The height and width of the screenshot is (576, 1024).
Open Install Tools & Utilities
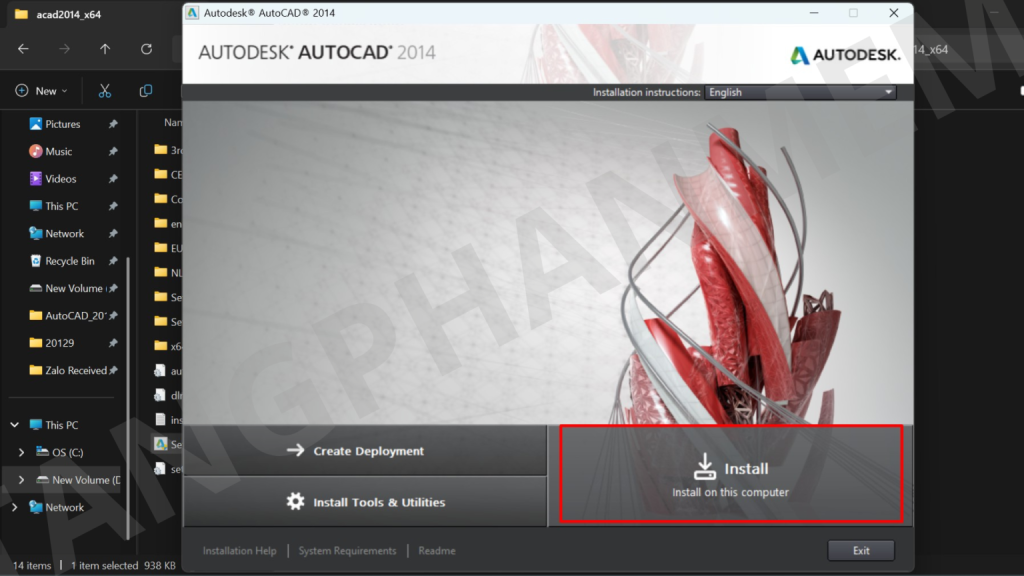pyautogui.click(x=366, y=502)
